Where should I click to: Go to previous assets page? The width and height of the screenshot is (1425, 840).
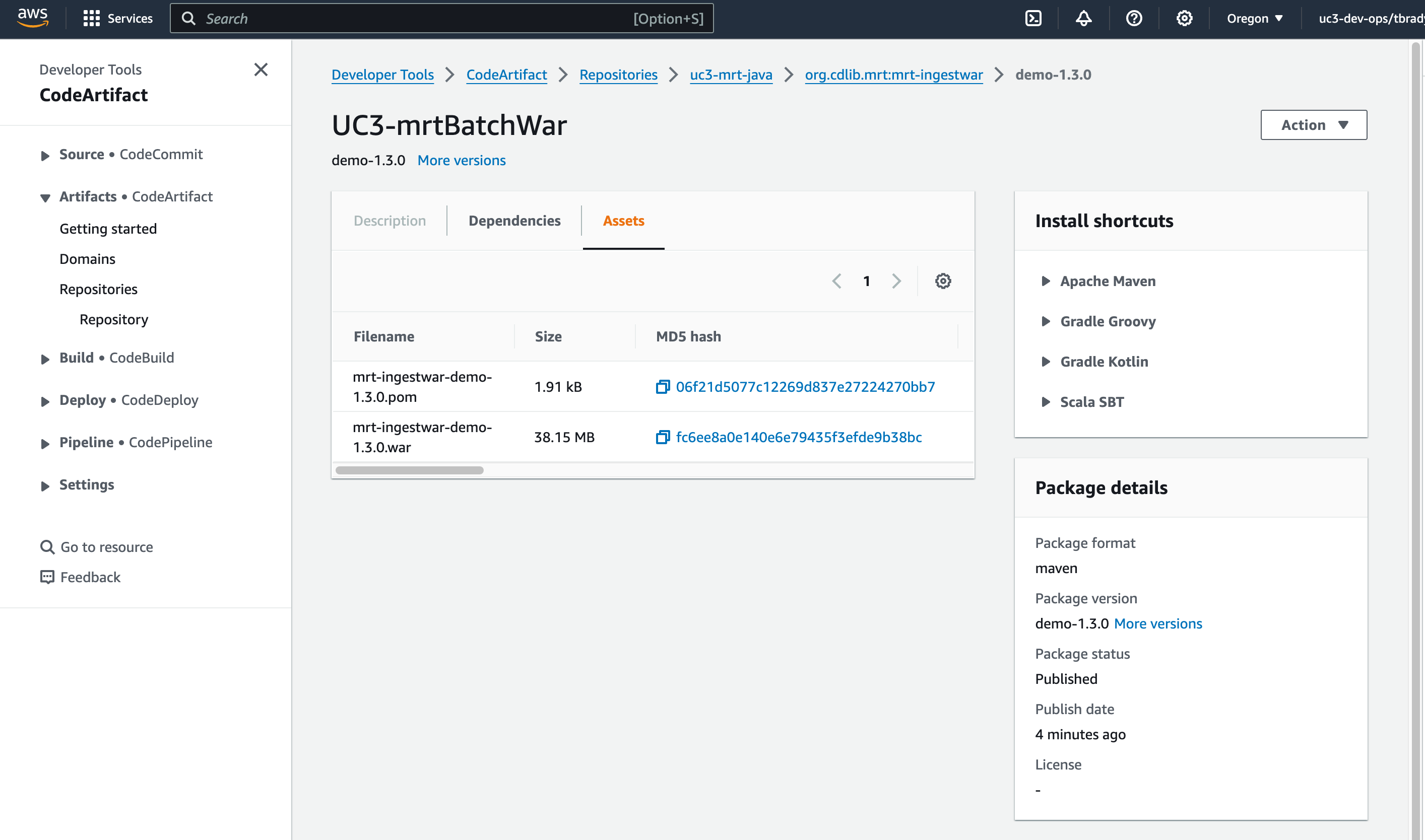click(x=836, y=281)
